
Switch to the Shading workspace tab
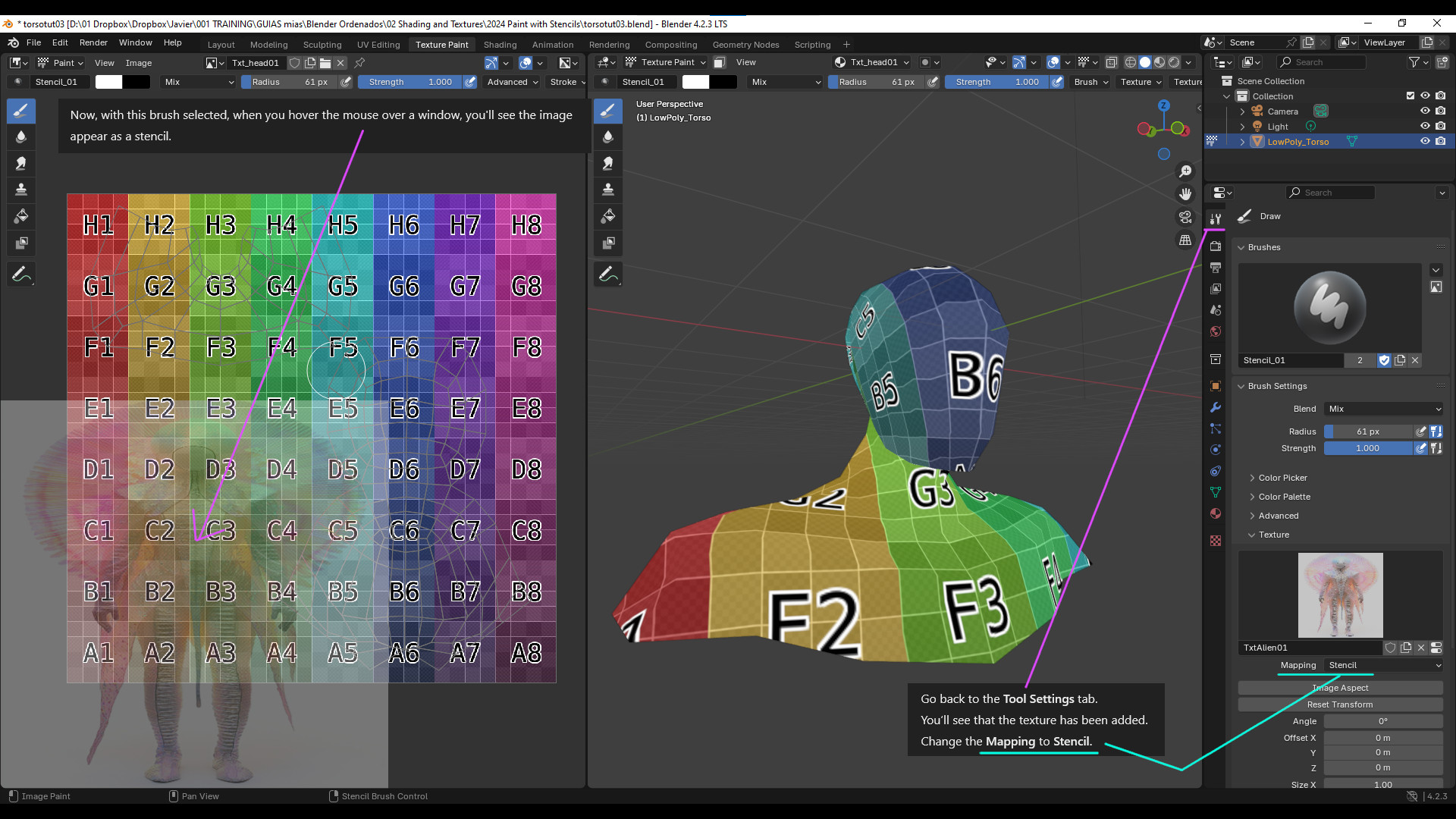pyautogui.click(x=500, y=45)
